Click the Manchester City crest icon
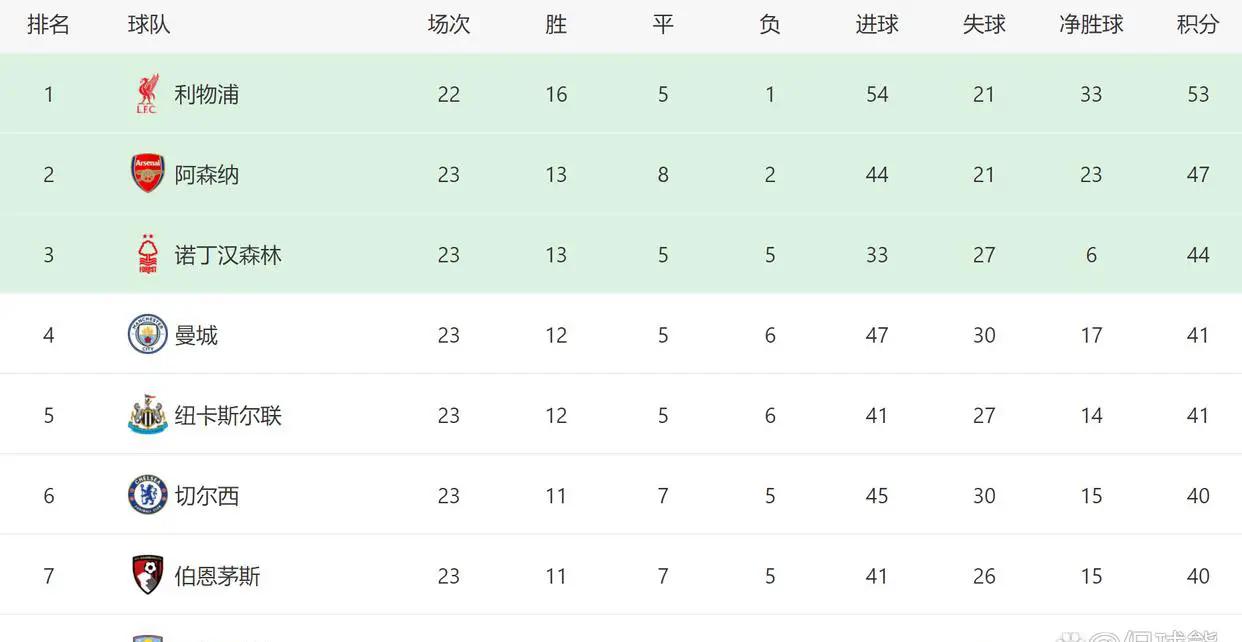The width and height of the screenshot is (1242, 642). [x=147, y=334]
